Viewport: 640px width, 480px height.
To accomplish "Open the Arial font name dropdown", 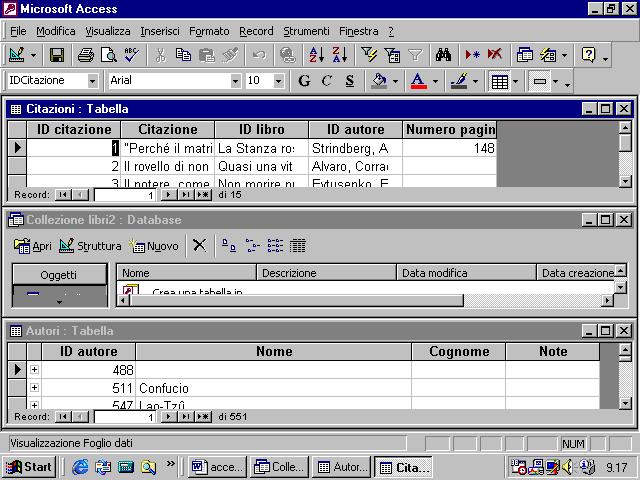I will (x=235, y=81).
